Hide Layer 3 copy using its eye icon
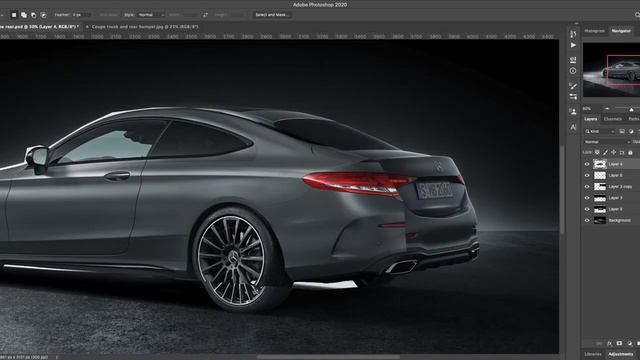This screenshot has width=640, height=360. [587, 187]
